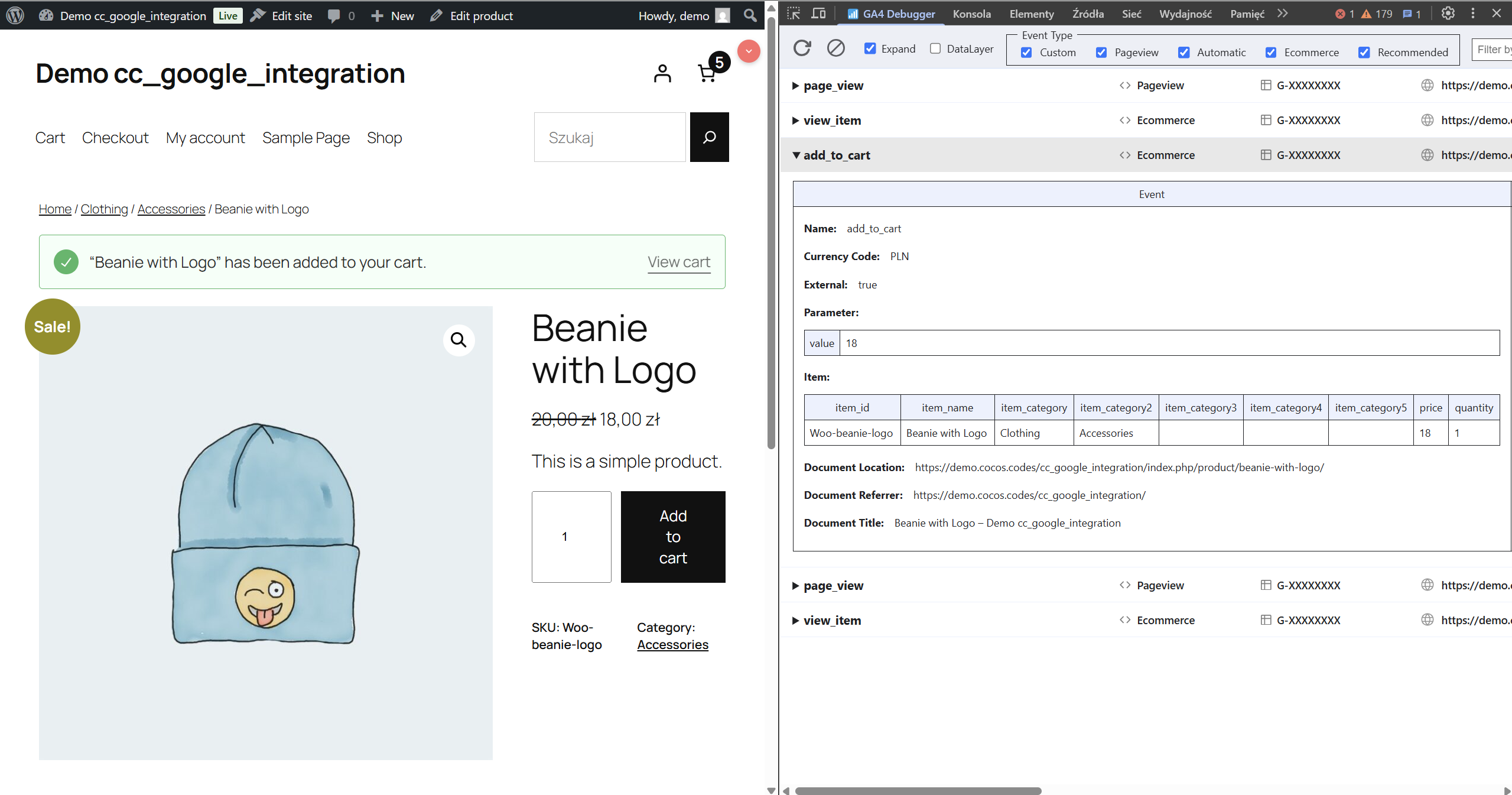
Task: Uncheck the Expand checkbox
Action: (870, 48)
